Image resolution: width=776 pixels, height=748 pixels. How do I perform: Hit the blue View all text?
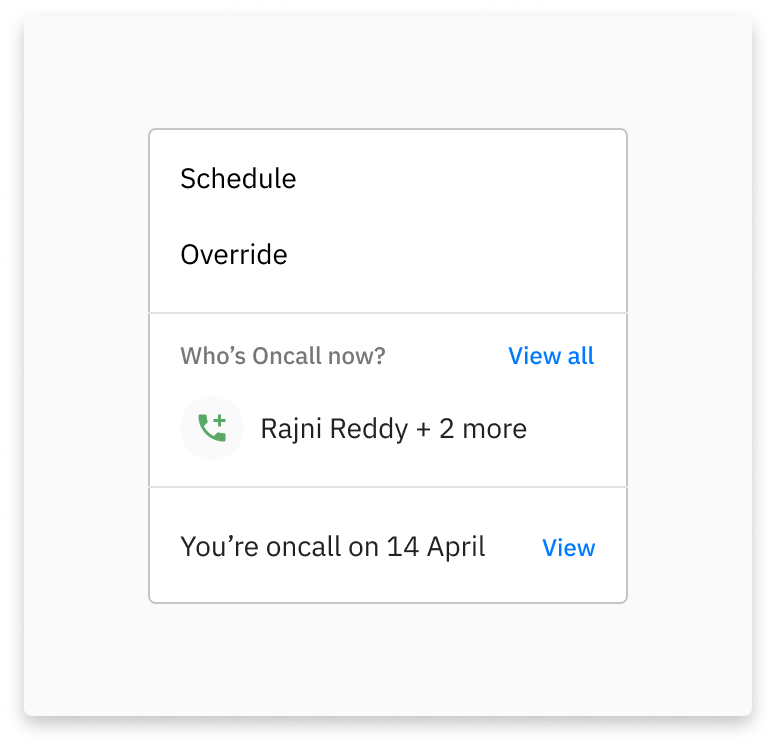click(551, 356)
